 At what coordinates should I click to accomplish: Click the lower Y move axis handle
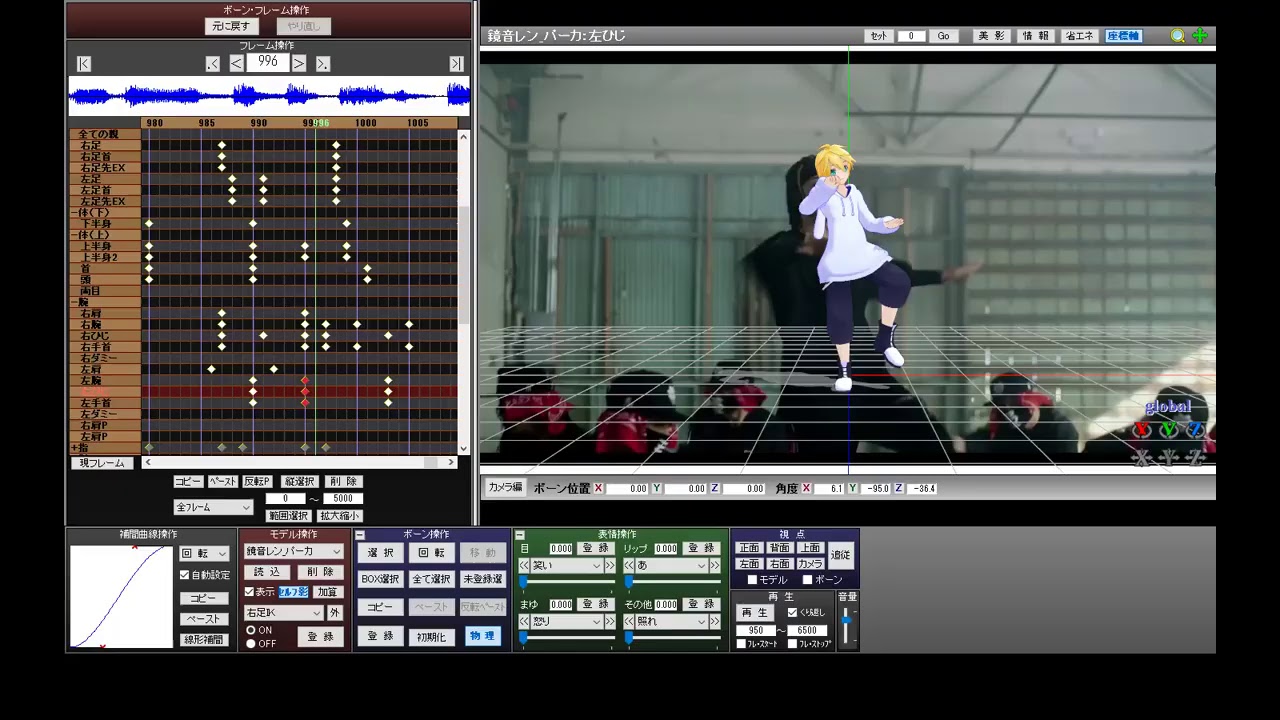[x=1168, y=458]
